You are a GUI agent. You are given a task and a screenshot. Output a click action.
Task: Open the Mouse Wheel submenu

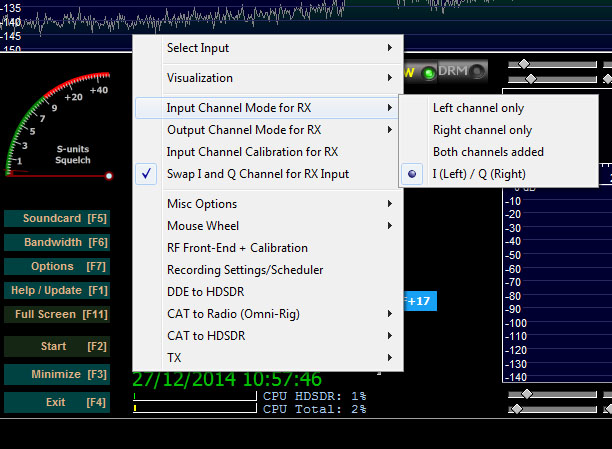[x=268, y=226]
